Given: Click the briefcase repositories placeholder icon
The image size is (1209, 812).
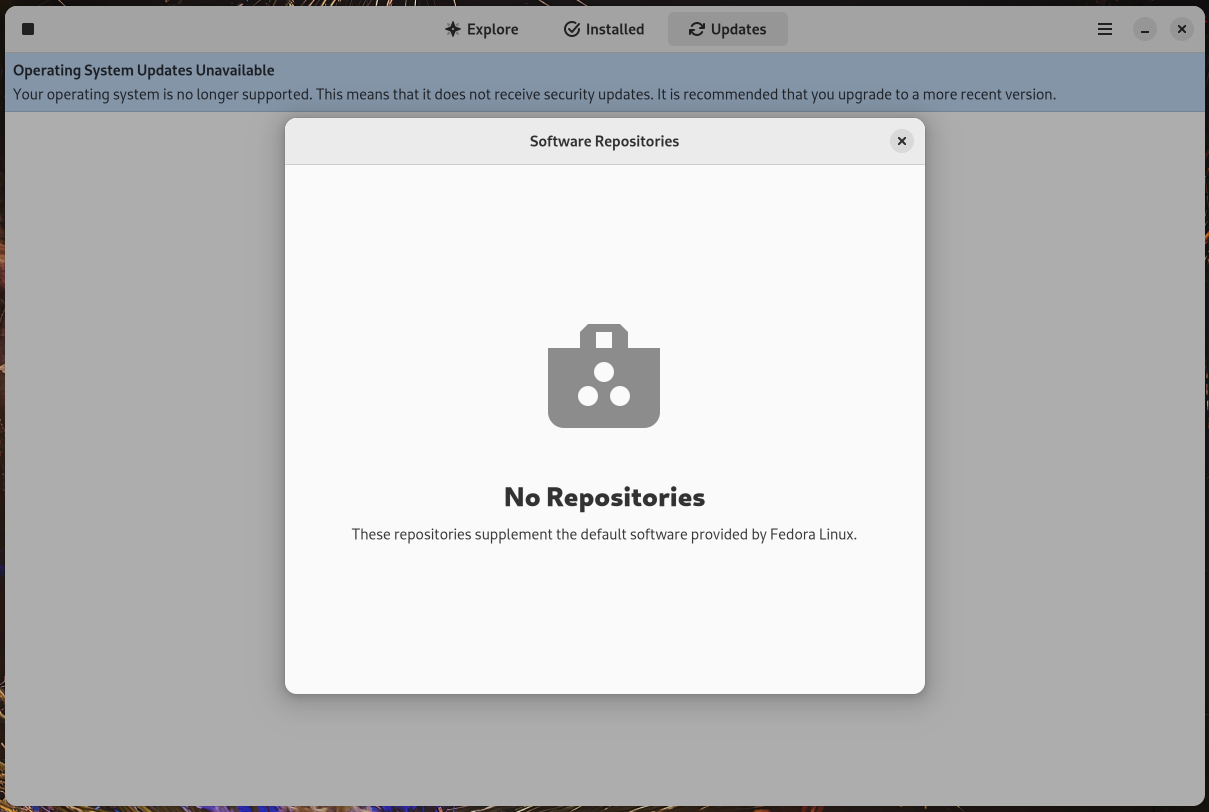Looking at the screenshot, I should pos(603,374).
